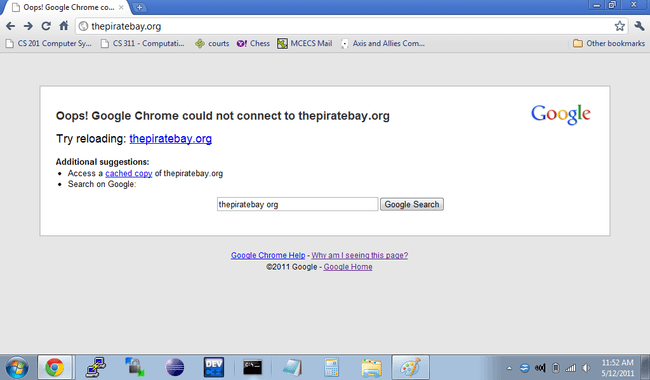Open the Command Prompt taskbar icon
The width and height of the screenshot is (650, 380).
click(x=252, y=367)
